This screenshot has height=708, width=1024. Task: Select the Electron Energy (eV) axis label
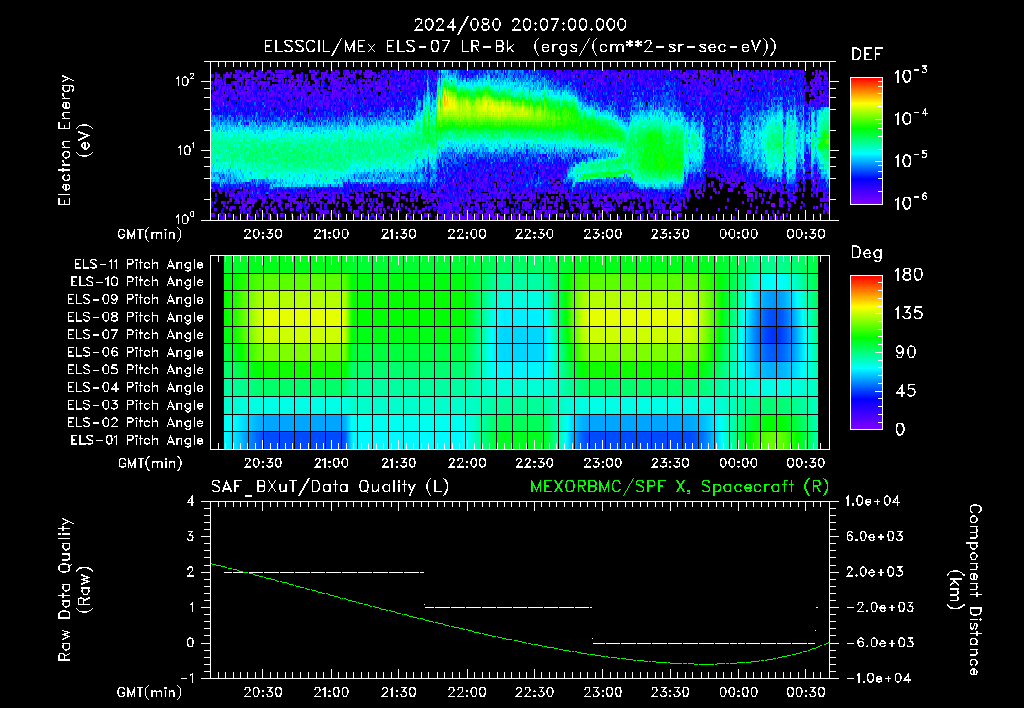pos(74,140)
